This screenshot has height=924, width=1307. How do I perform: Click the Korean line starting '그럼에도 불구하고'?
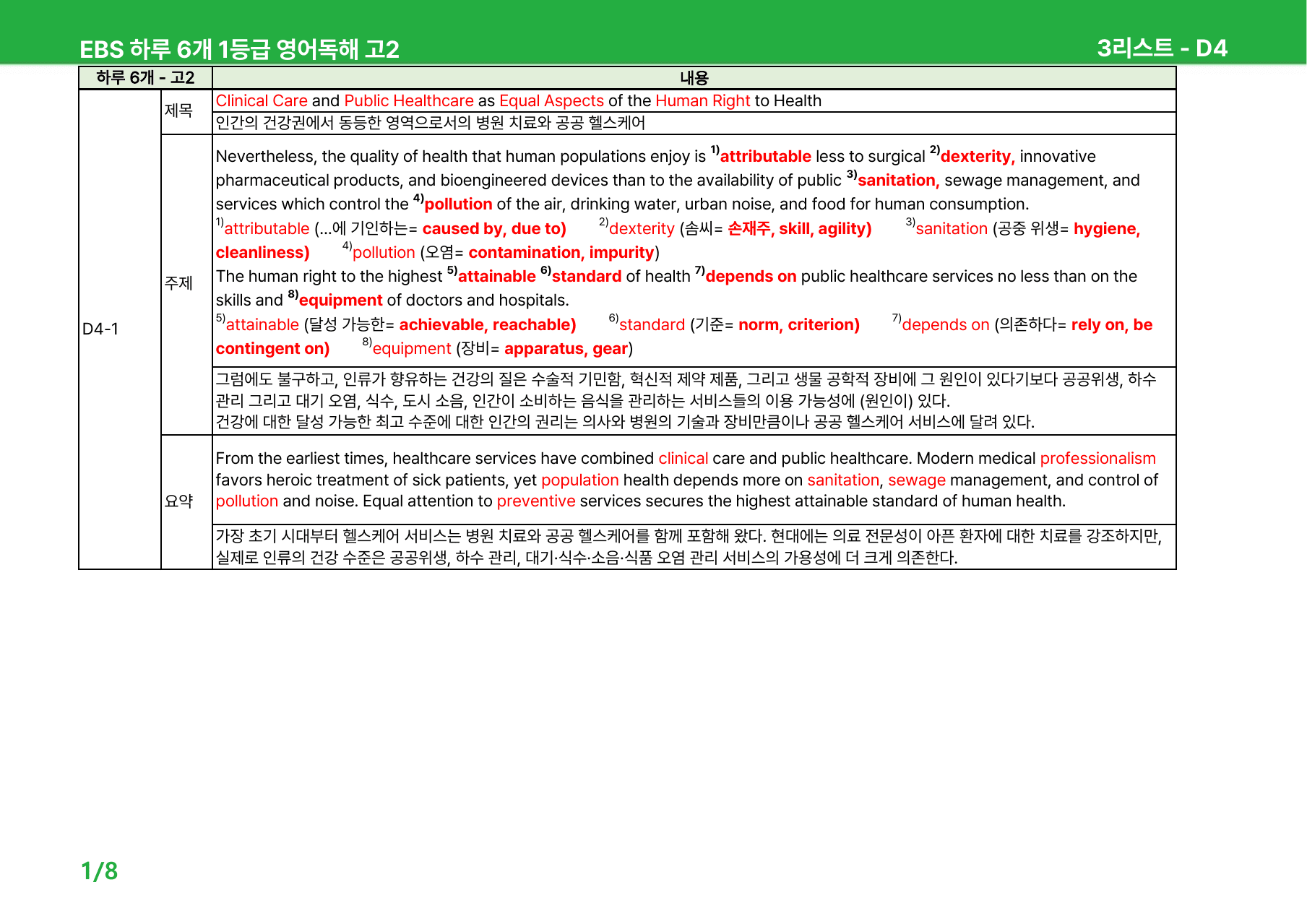point(686,379)
